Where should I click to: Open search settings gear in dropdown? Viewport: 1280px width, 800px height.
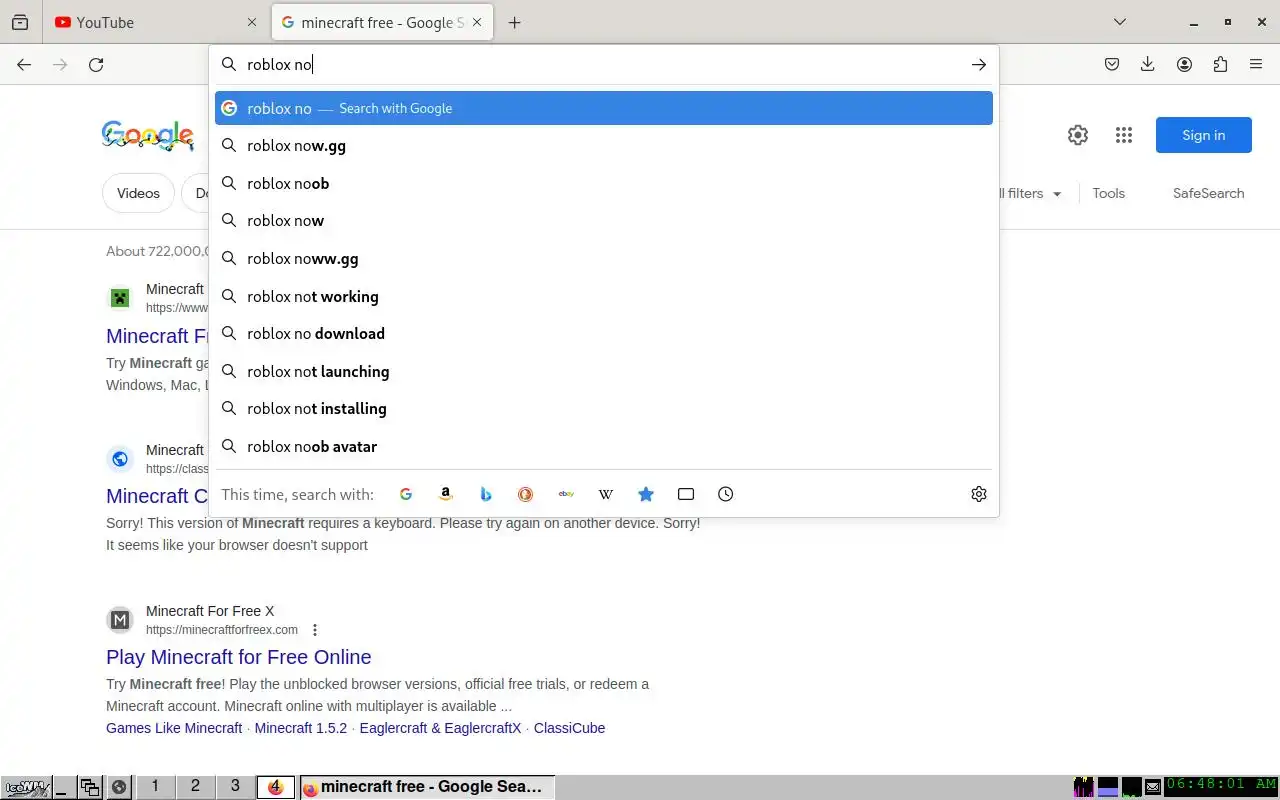tap(979, 494)
